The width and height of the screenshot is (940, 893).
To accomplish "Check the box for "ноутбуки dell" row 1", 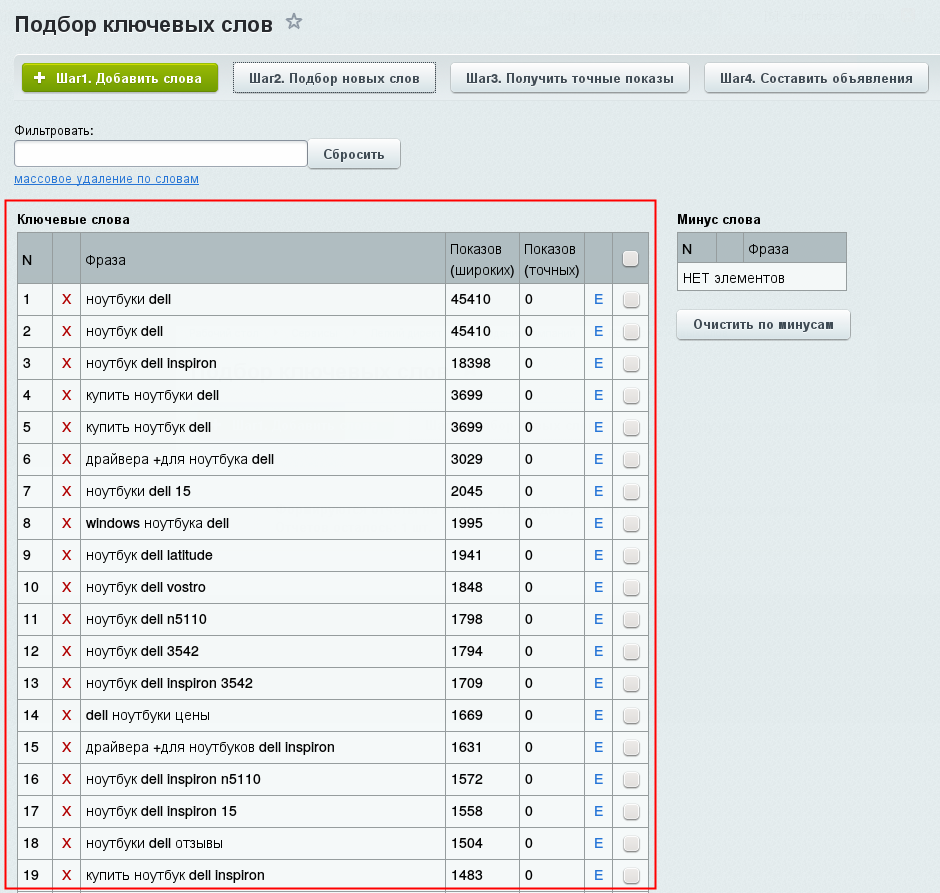I will (x=631, y=300).
